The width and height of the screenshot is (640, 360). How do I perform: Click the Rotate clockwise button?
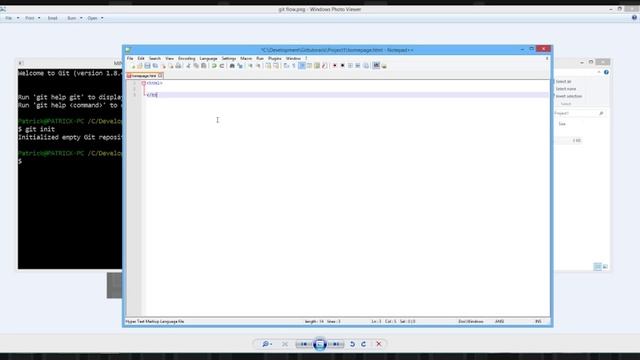pos(363,344)
